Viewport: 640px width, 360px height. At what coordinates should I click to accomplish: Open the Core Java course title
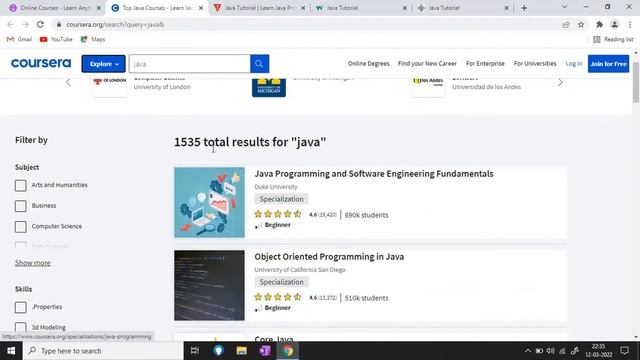274,339
